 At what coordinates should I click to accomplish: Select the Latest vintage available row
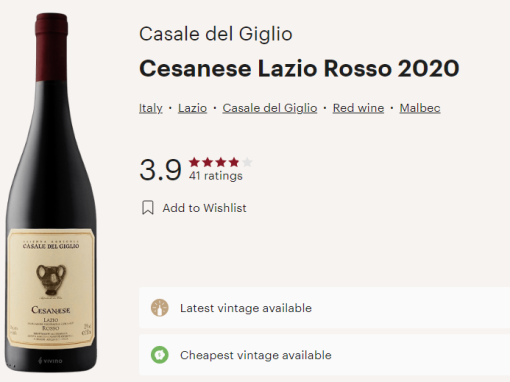pos(324,308)
